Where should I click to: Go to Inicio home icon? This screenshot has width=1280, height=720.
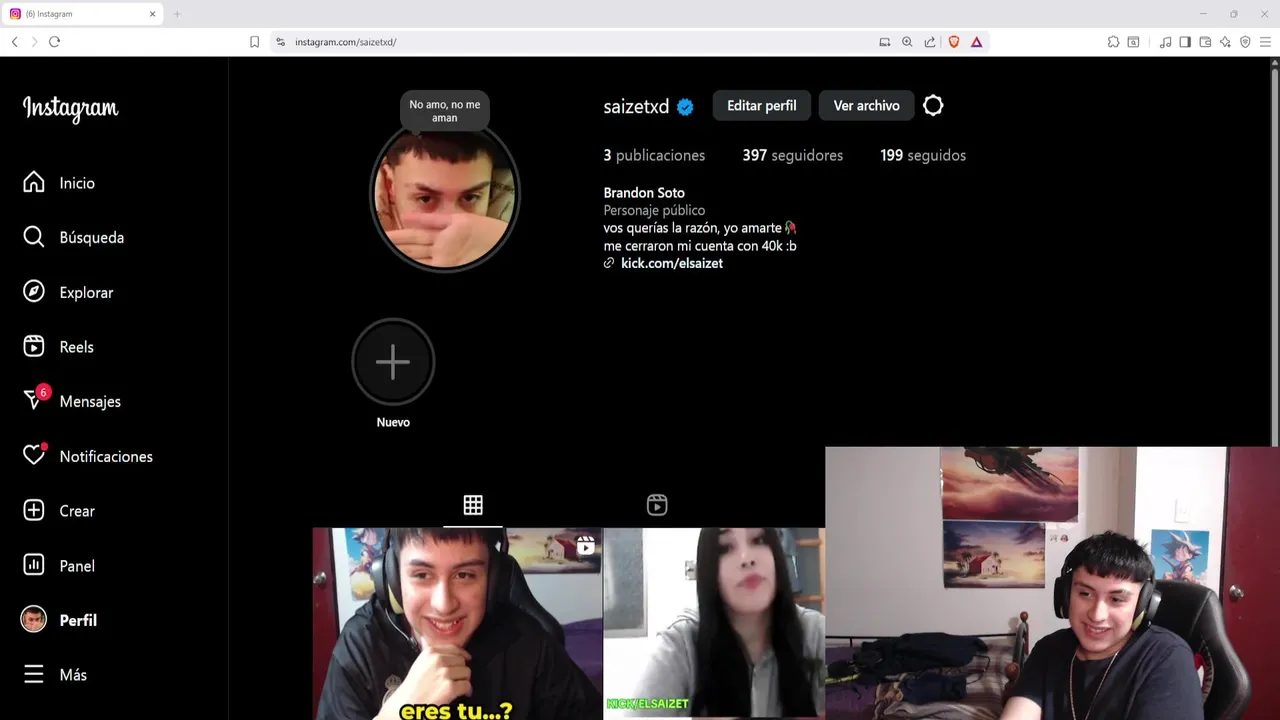34,182
